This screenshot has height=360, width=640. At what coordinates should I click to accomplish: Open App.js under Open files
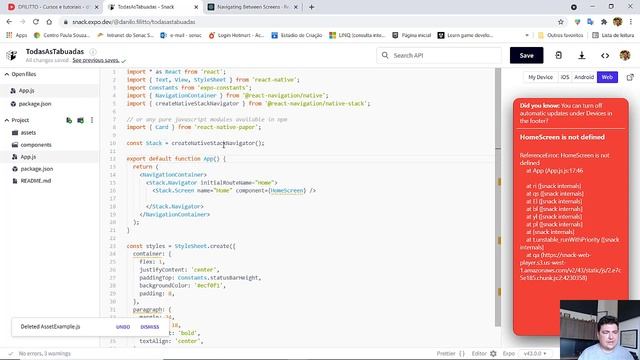(x=26, y=91)
